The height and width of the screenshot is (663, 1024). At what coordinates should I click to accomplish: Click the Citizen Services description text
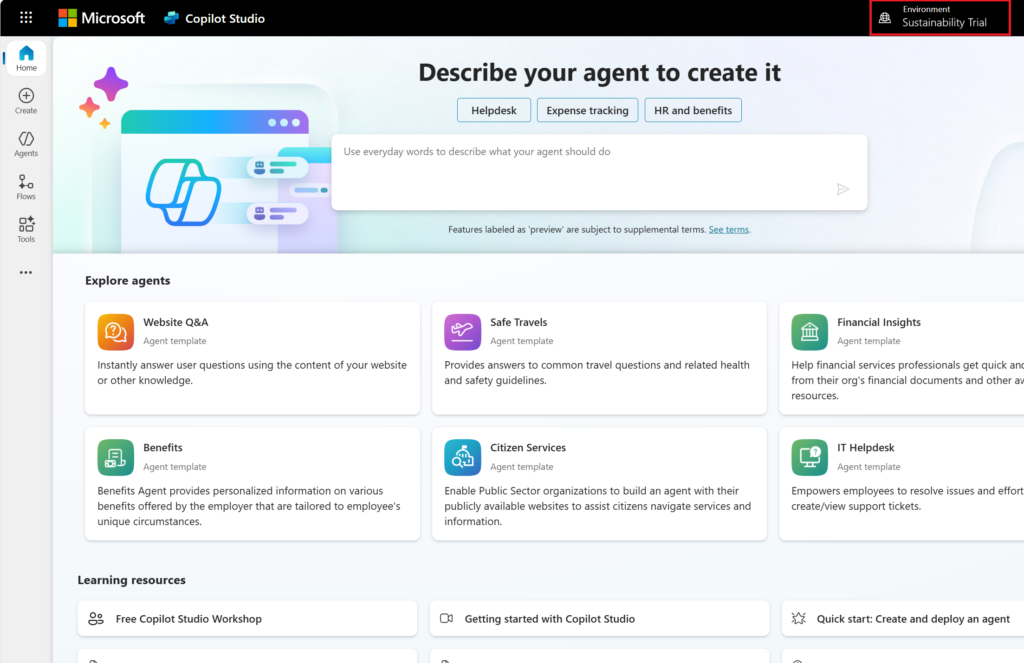click(598, 506)
